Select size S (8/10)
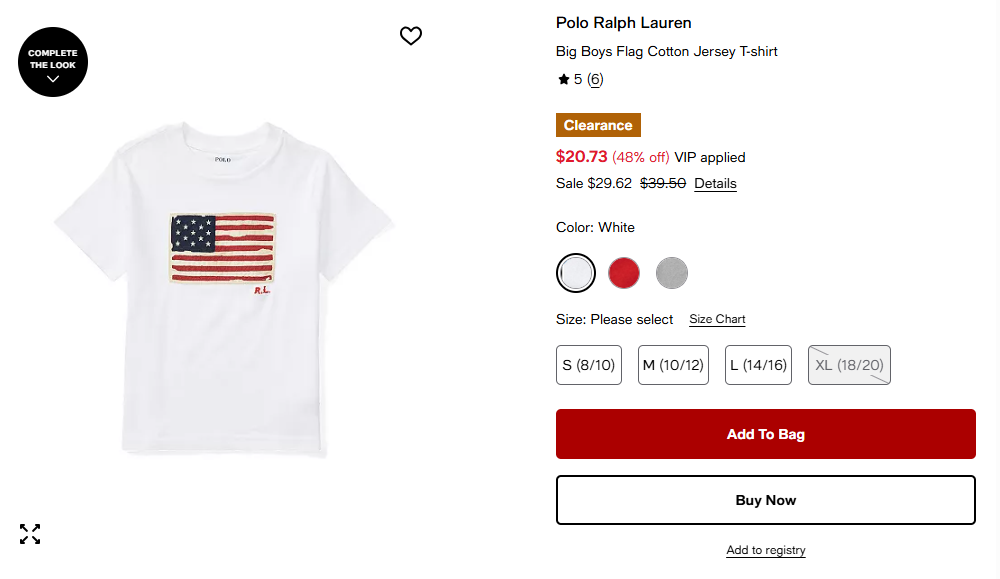1000x579 pixels. 589,365
